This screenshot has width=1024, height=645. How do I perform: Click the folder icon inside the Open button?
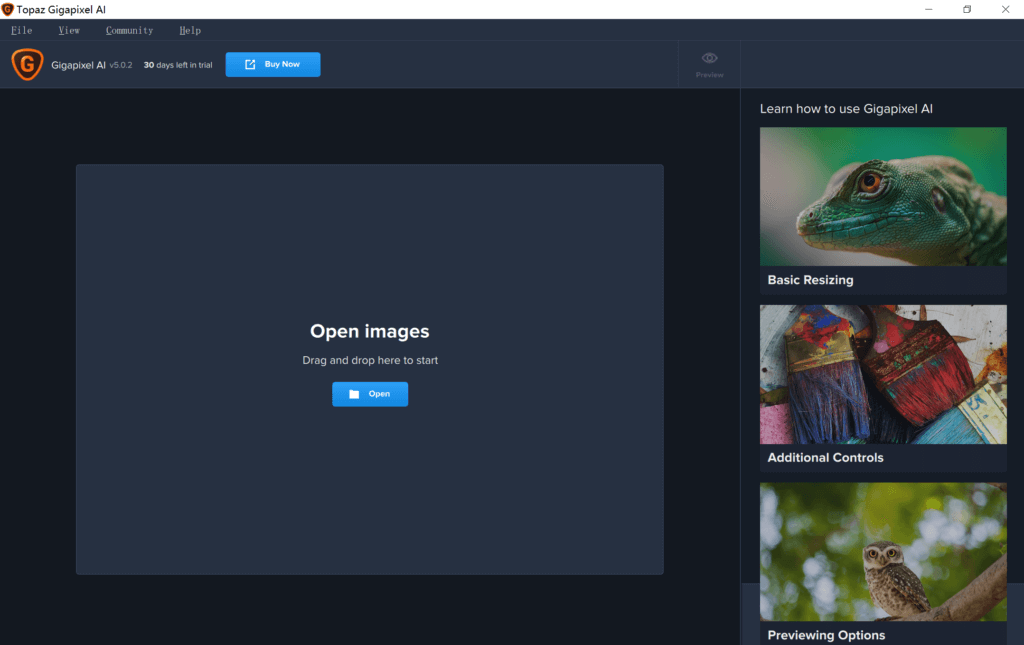[x=355, y=394]
